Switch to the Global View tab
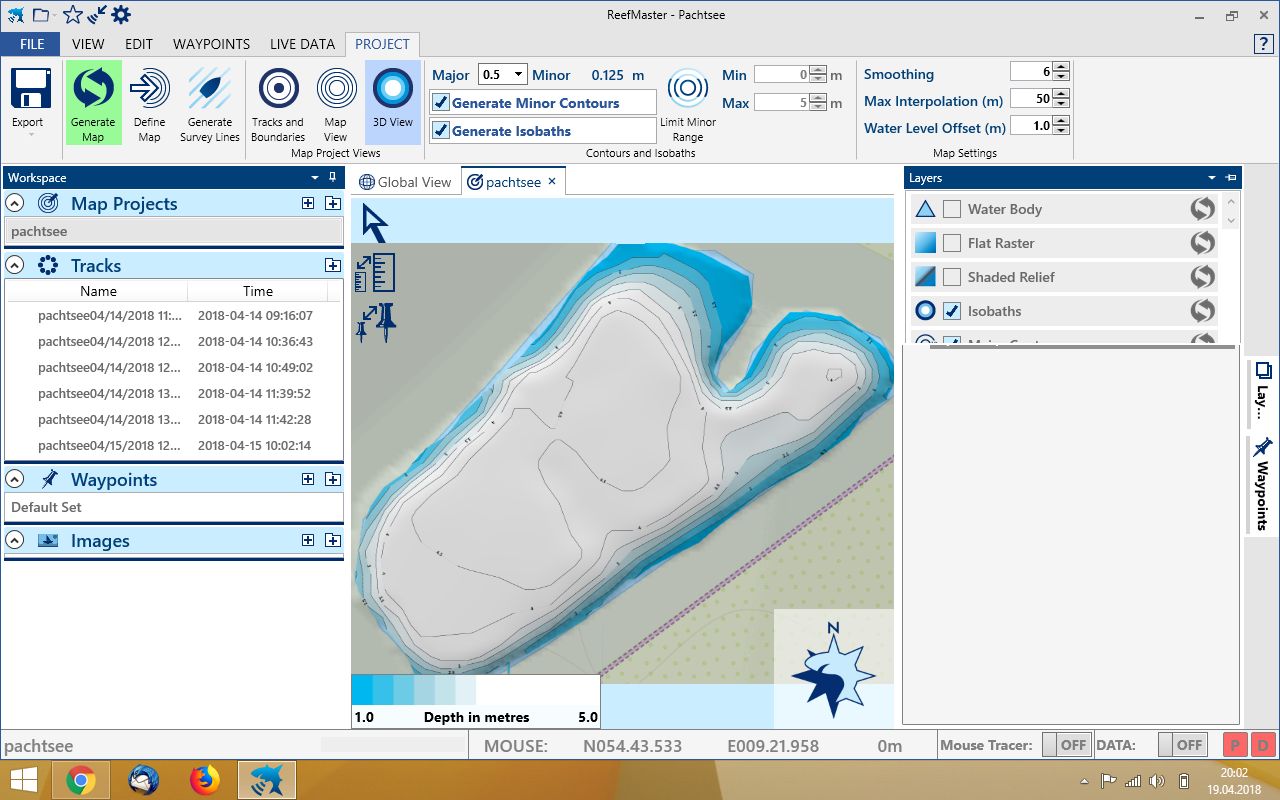1280x800 pixels. tap(406, 182)
